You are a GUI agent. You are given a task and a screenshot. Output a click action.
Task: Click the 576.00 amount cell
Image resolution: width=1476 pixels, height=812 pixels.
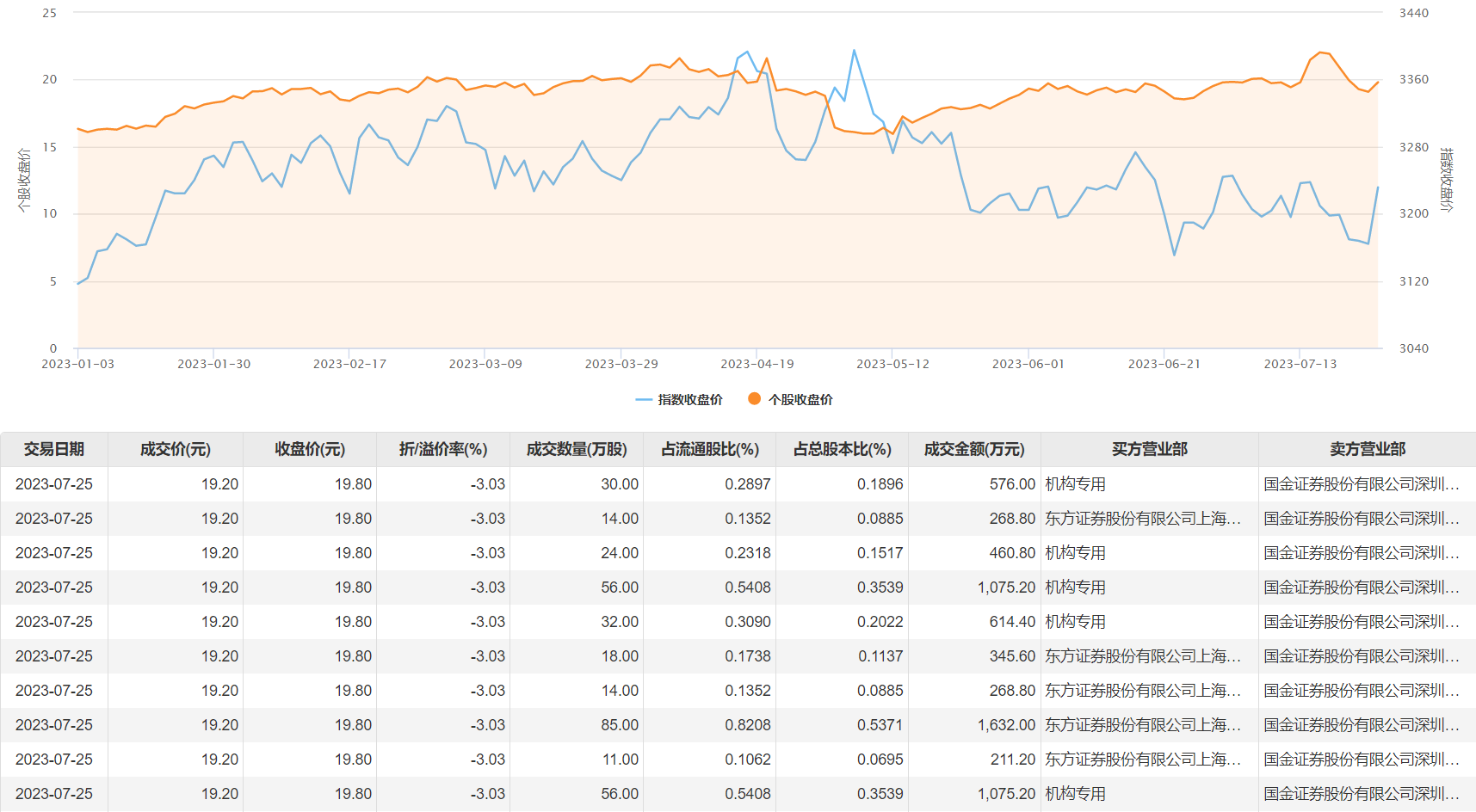(x=1012, y=484)
